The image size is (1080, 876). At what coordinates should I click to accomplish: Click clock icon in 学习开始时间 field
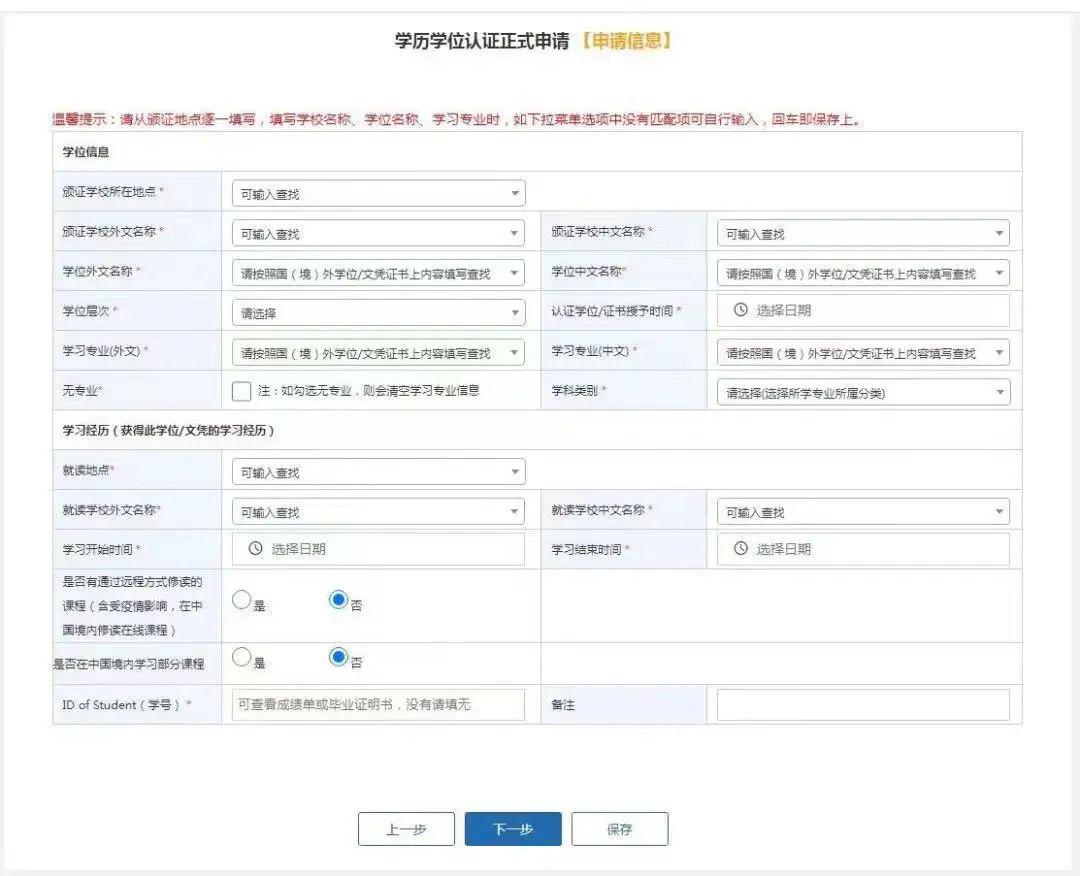coord(255,549)
